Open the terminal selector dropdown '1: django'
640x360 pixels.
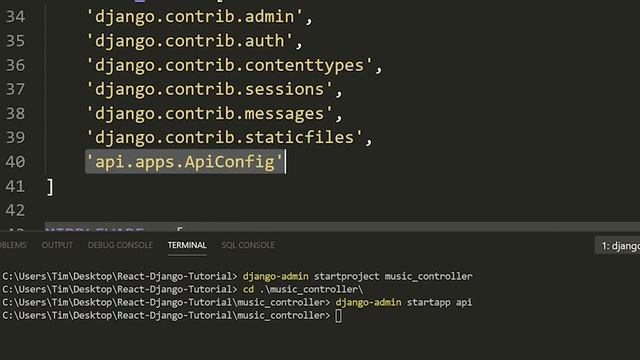618,246
